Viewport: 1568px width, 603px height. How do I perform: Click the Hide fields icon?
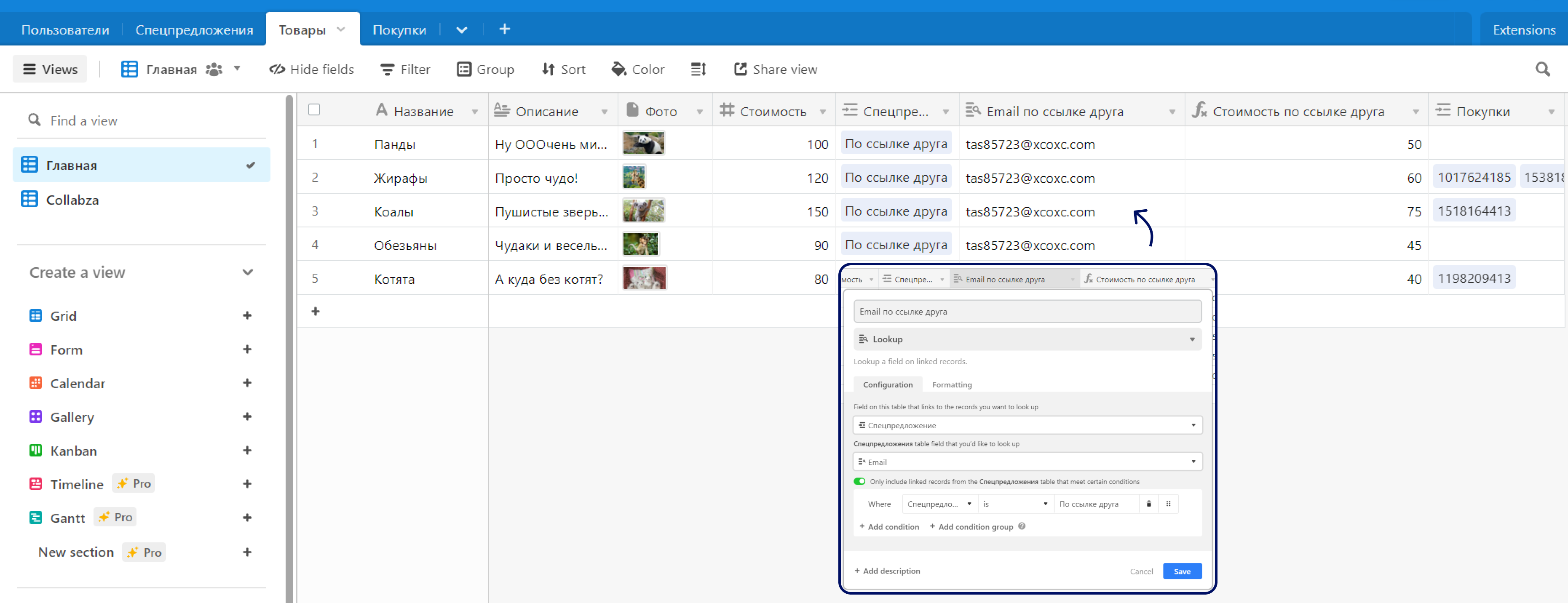point(277,69)
